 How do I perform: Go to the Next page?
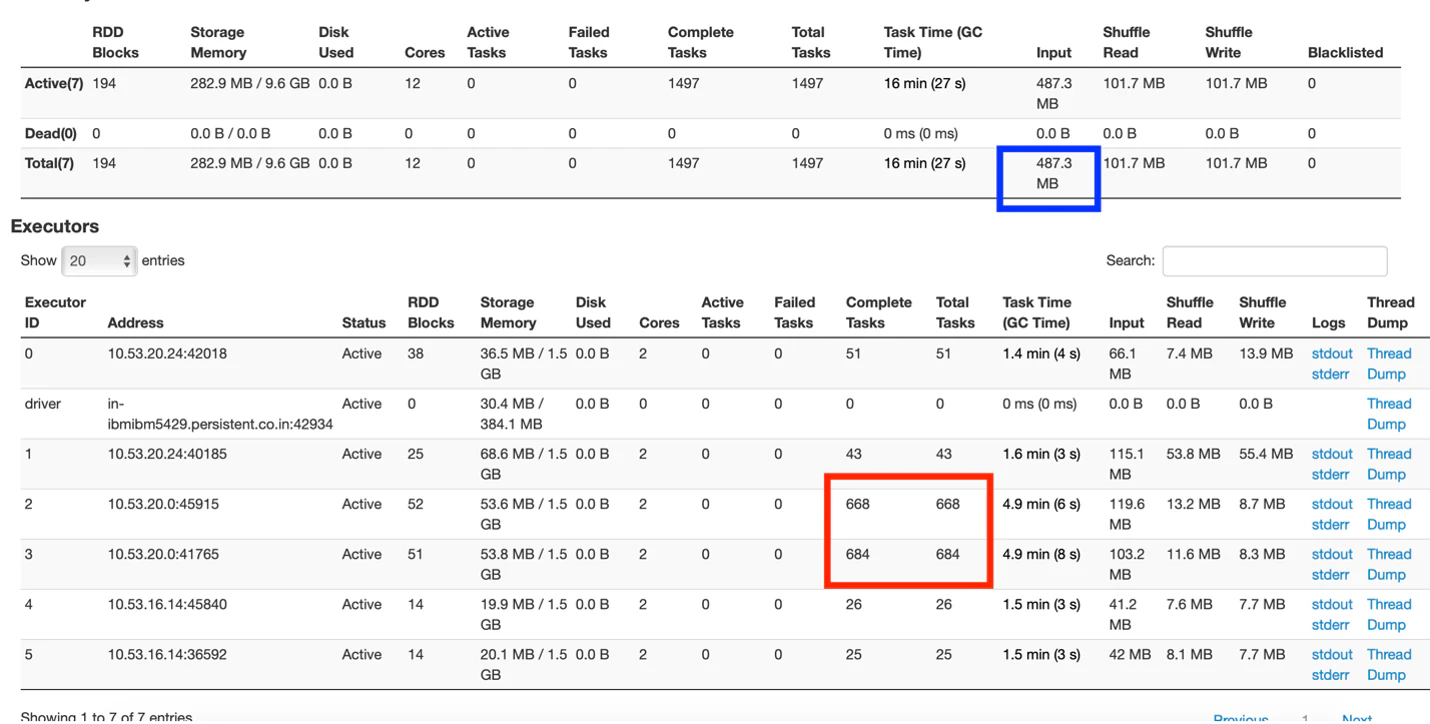tap(1357, 717)
